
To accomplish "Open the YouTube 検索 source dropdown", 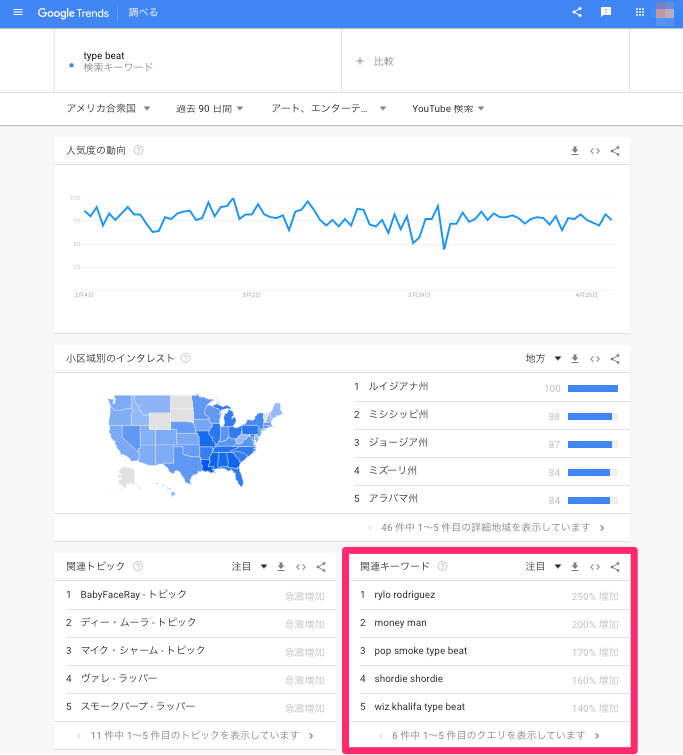I will click(x=448, y=108).
